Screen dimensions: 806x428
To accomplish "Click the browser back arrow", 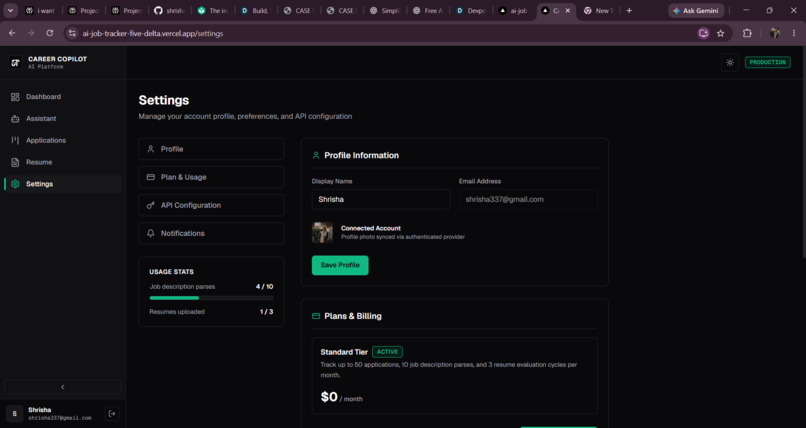I will pyautogui.click(x=12, y=33).
